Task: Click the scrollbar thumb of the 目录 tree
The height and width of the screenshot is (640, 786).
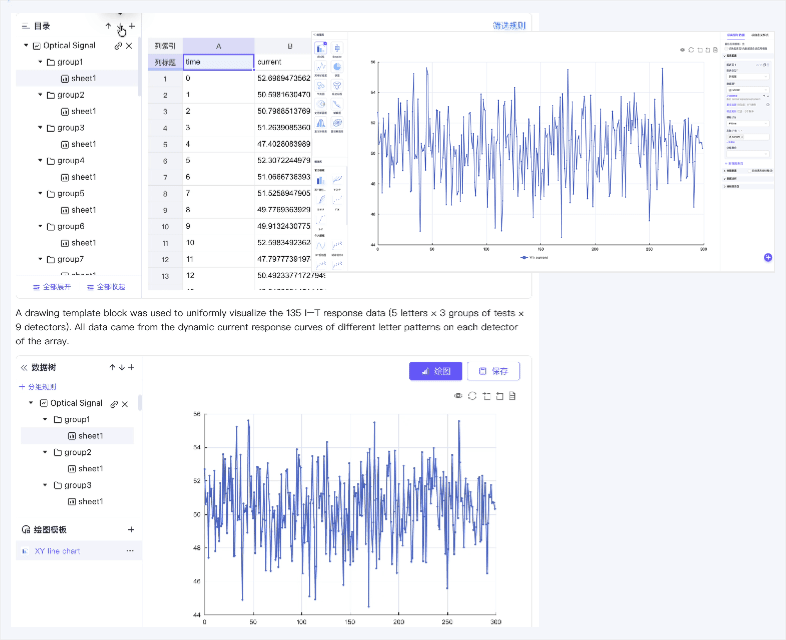Action: pos(139,67)
